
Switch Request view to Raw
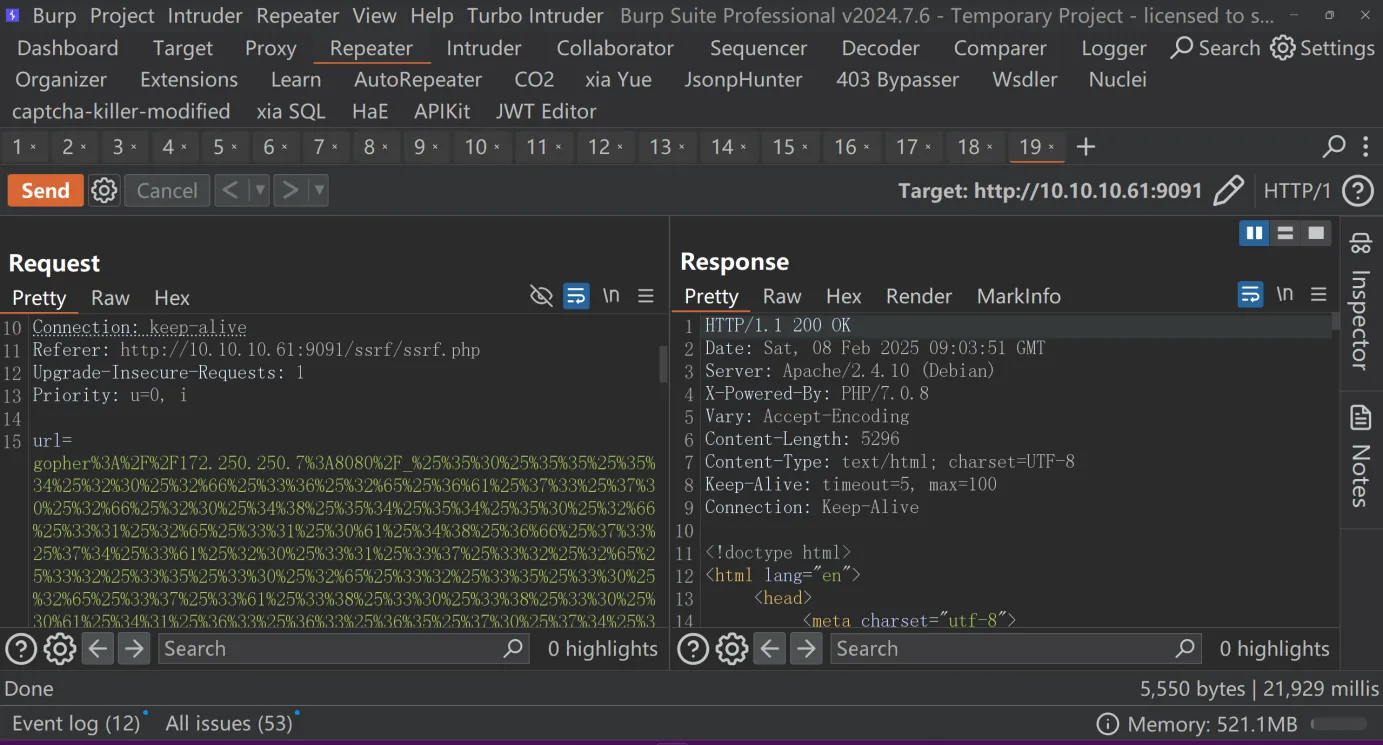point(110,298)
